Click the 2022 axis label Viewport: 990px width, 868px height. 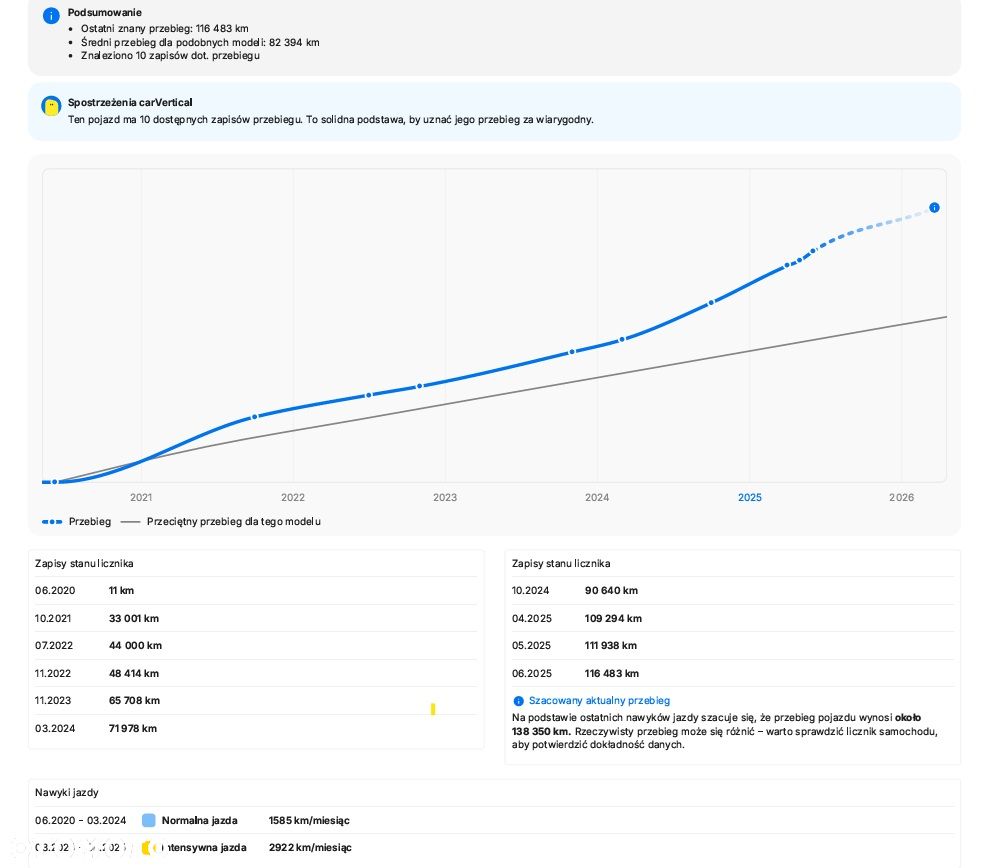tap(293, 497)
